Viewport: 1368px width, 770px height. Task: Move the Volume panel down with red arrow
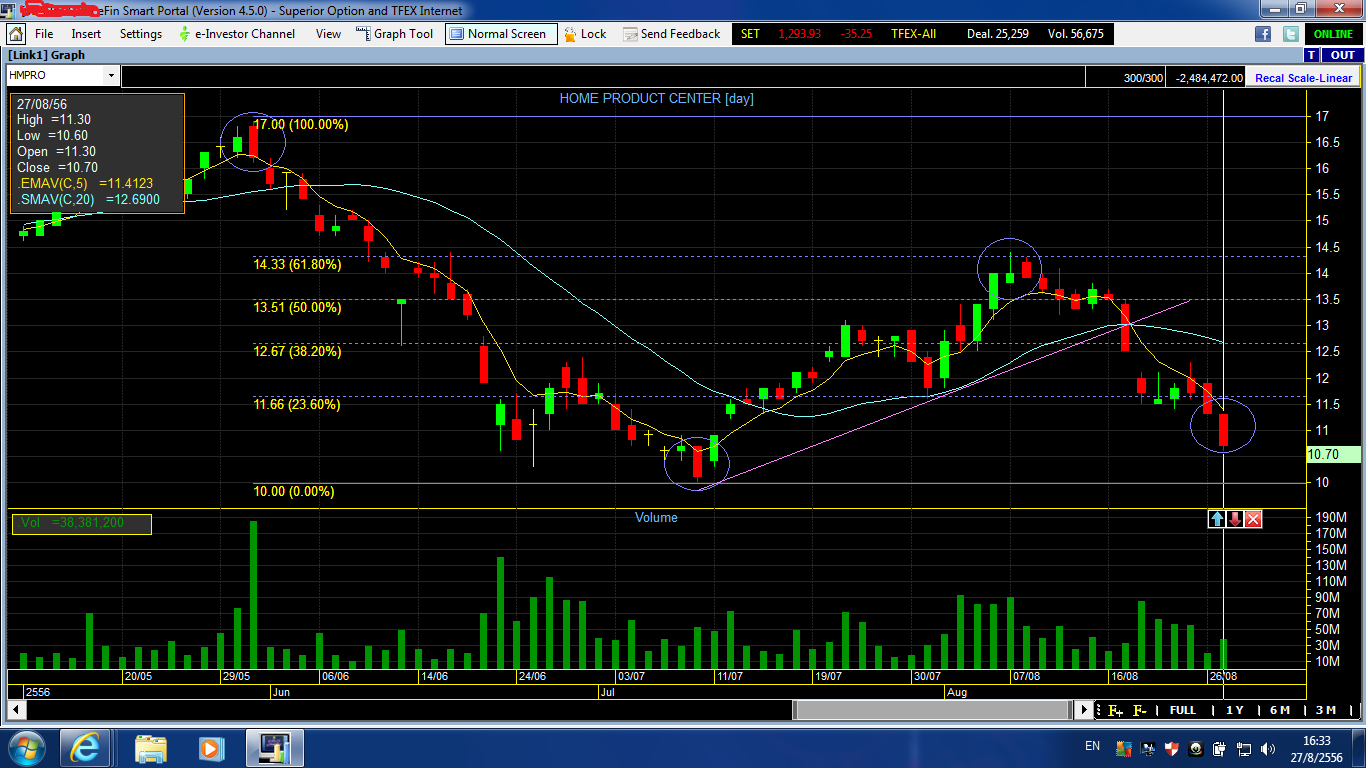pyautogui.click(x=1235, y=519)
